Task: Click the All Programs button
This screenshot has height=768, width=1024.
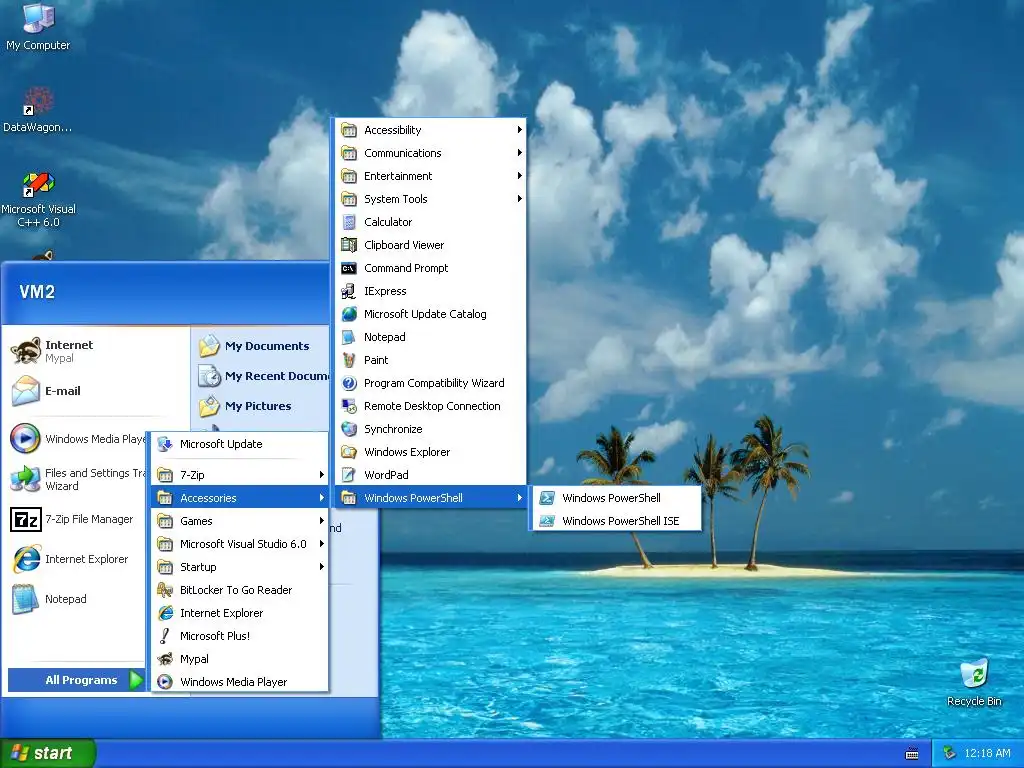Action: click(x=76, y=680)
